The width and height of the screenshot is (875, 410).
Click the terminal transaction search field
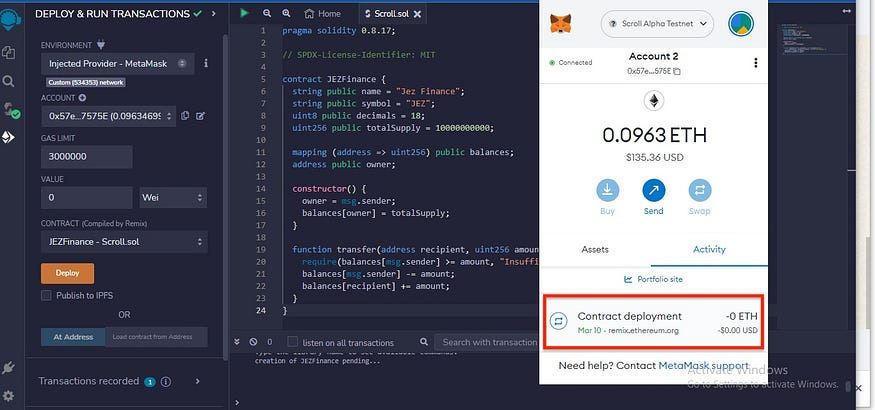click(487, 341)
